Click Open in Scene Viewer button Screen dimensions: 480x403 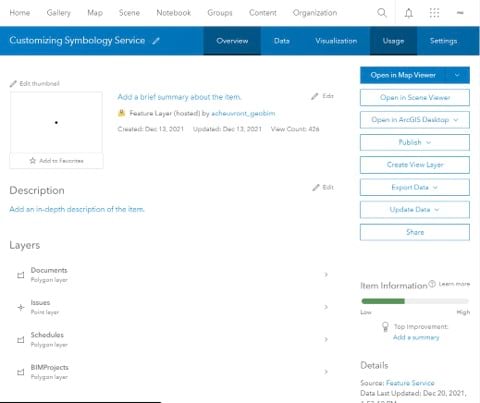pos(415,97)
